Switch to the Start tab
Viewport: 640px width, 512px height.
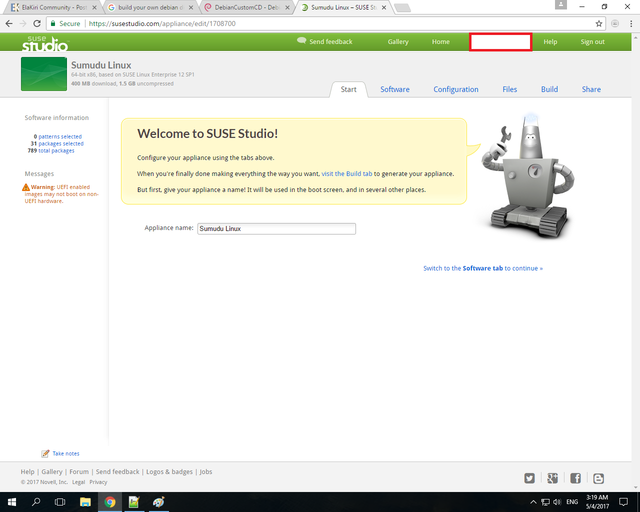tap(349, 89)
